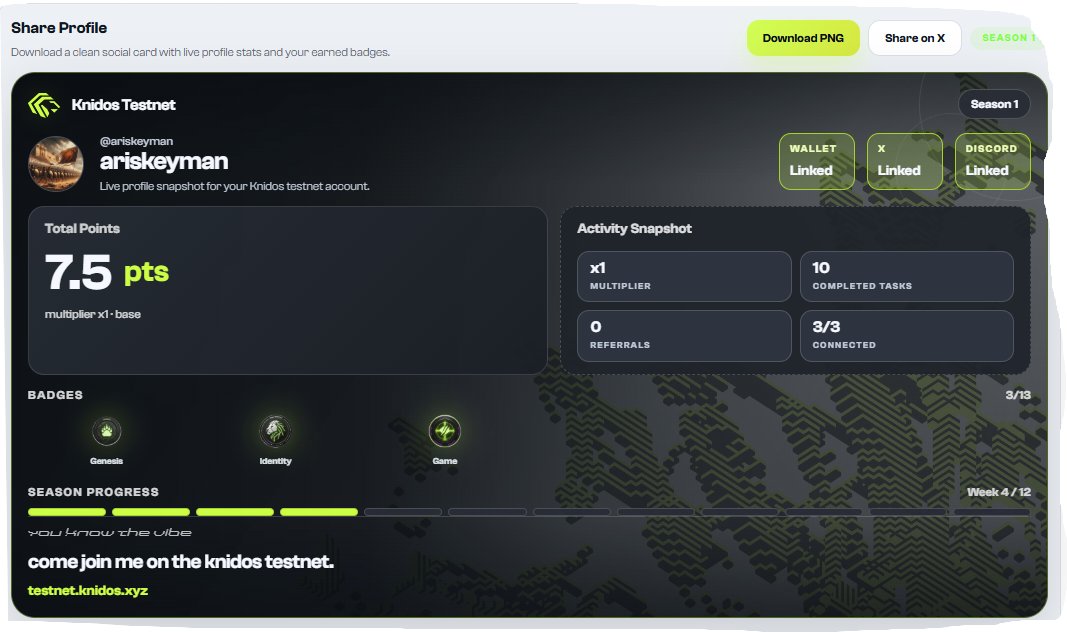Click the Knidos Testnet logo icon
The width and height of the screenshot is (1067, 632).
tap(44, 105)
